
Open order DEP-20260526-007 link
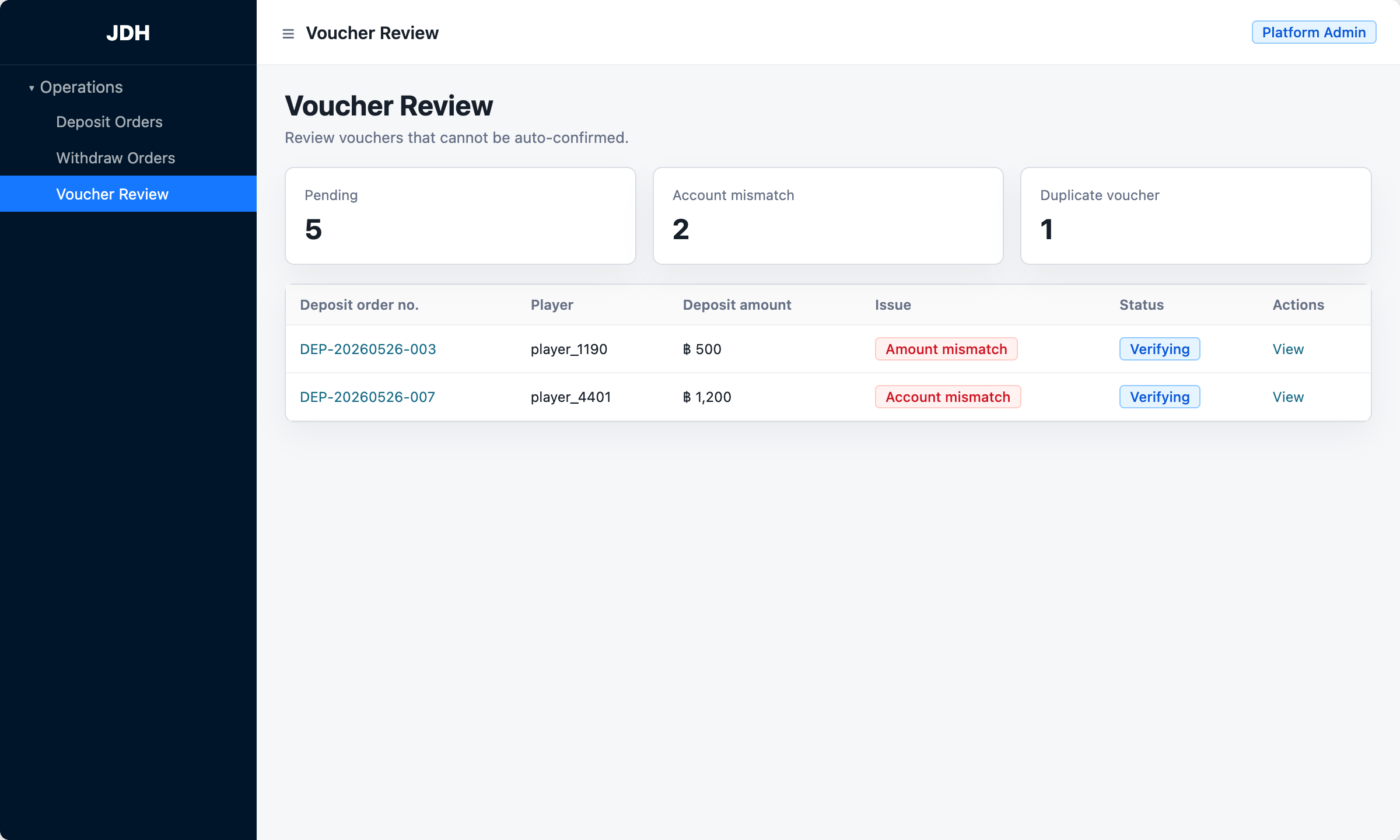pyautogui.click(x=367, y=397)
